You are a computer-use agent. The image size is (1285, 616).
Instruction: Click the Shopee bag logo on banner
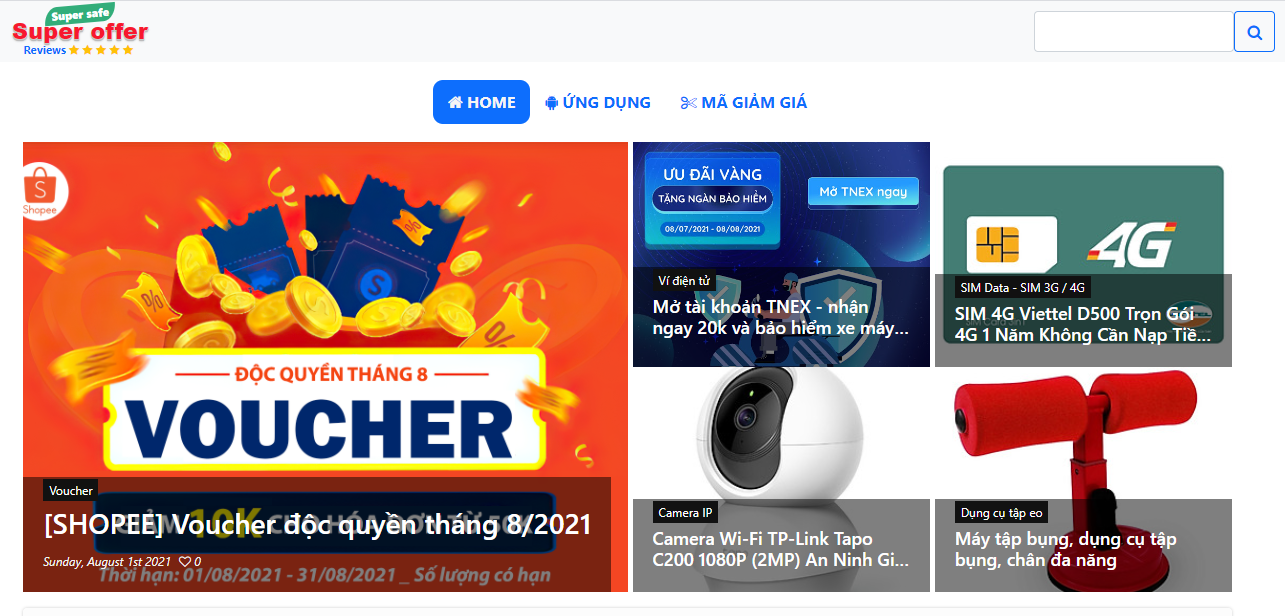coord(43,189)
